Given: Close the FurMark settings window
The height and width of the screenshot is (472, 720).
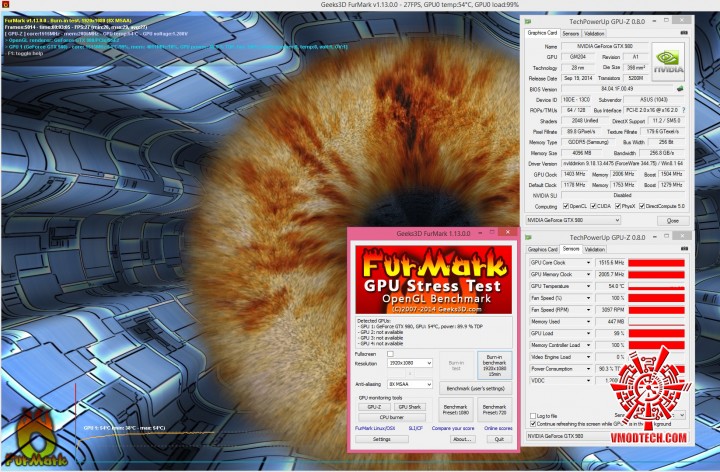Looking at the screenshot, I should pos(508,232).
